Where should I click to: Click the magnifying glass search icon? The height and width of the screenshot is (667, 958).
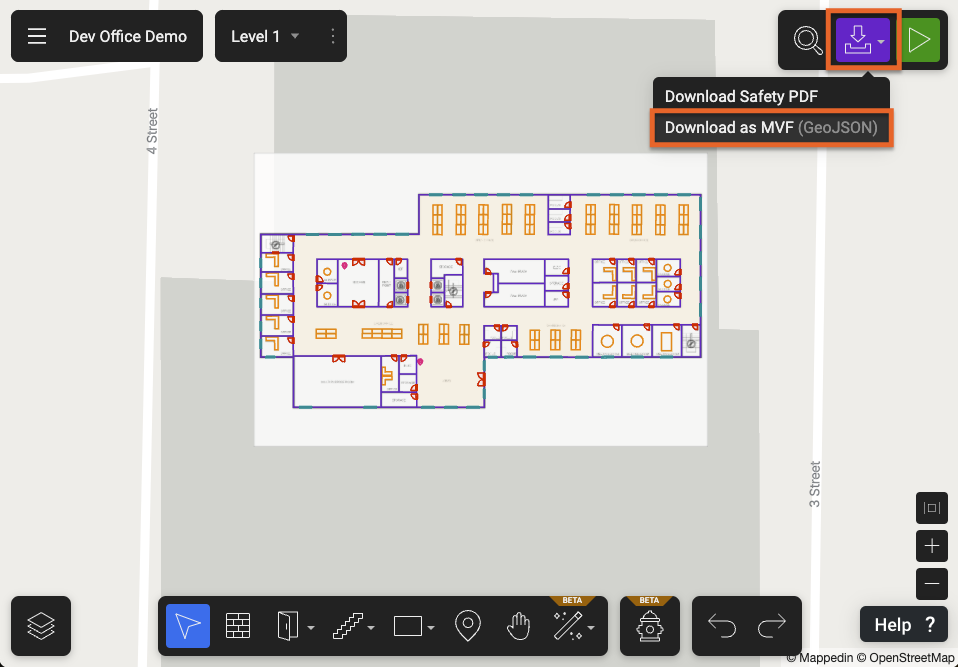click(807, 40)
